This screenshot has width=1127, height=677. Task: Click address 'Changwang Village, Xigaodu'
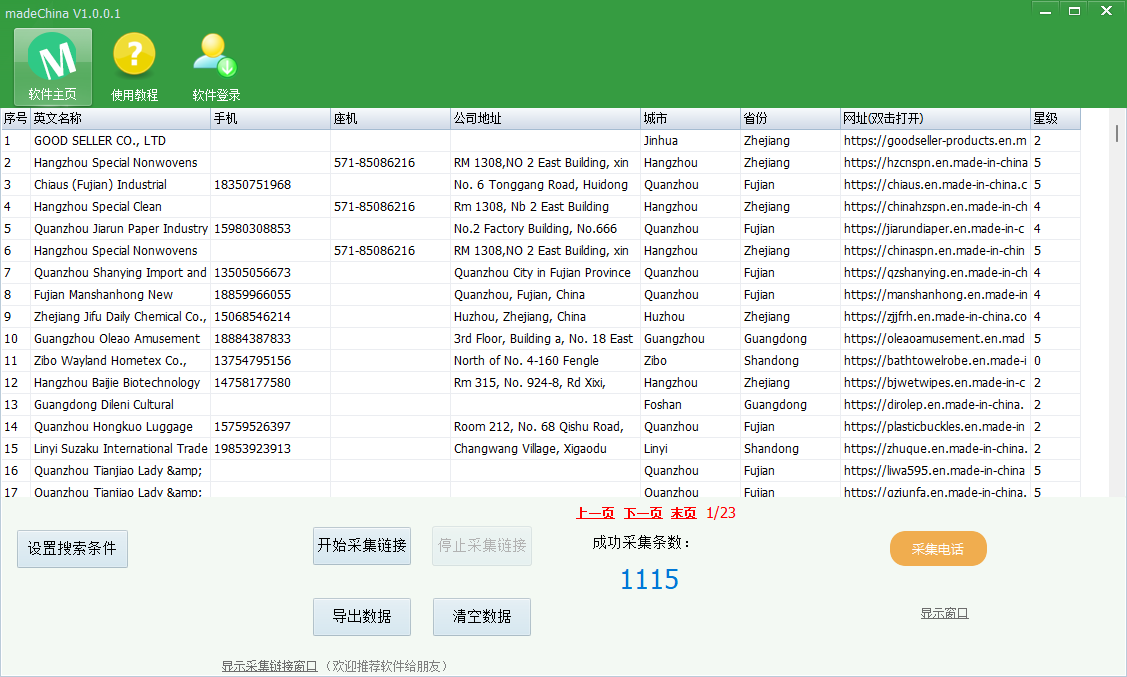click(x=546, y=448)
